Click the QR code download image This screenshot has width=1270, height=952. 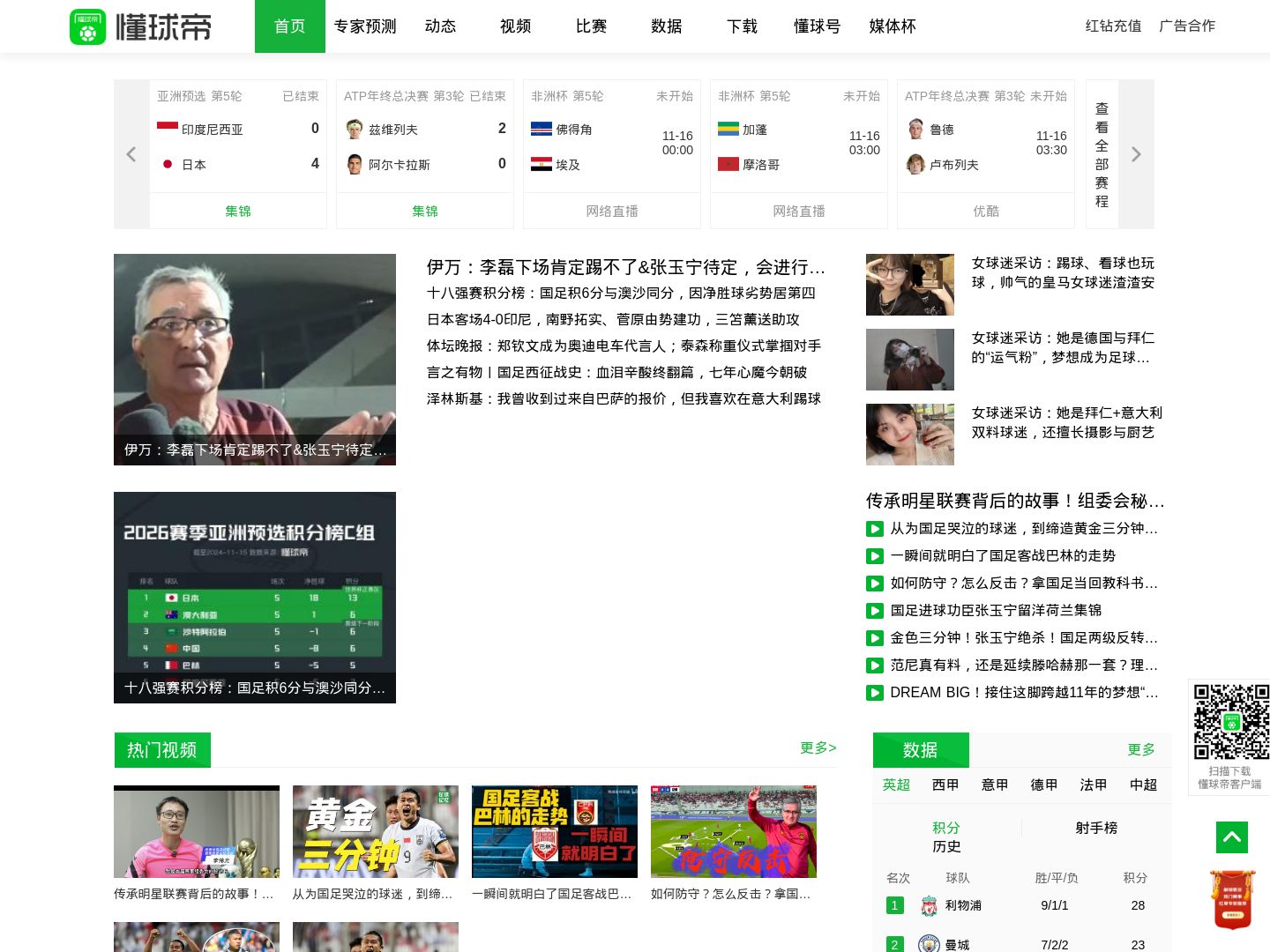(x=1231, y=722)
